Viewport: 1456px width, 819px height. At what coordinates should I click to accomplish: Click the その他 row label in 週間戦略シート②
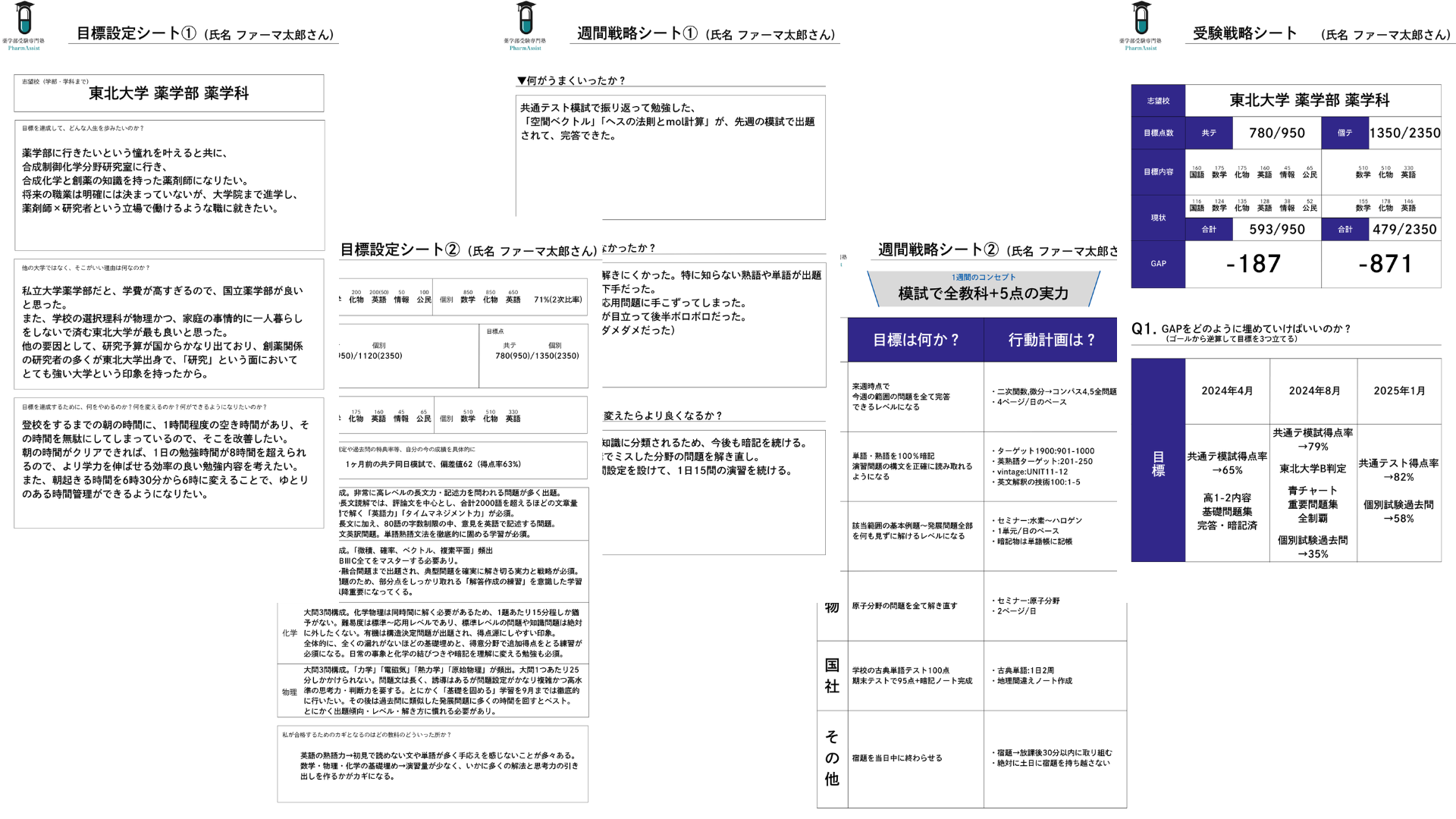click(x=832, y=758)
